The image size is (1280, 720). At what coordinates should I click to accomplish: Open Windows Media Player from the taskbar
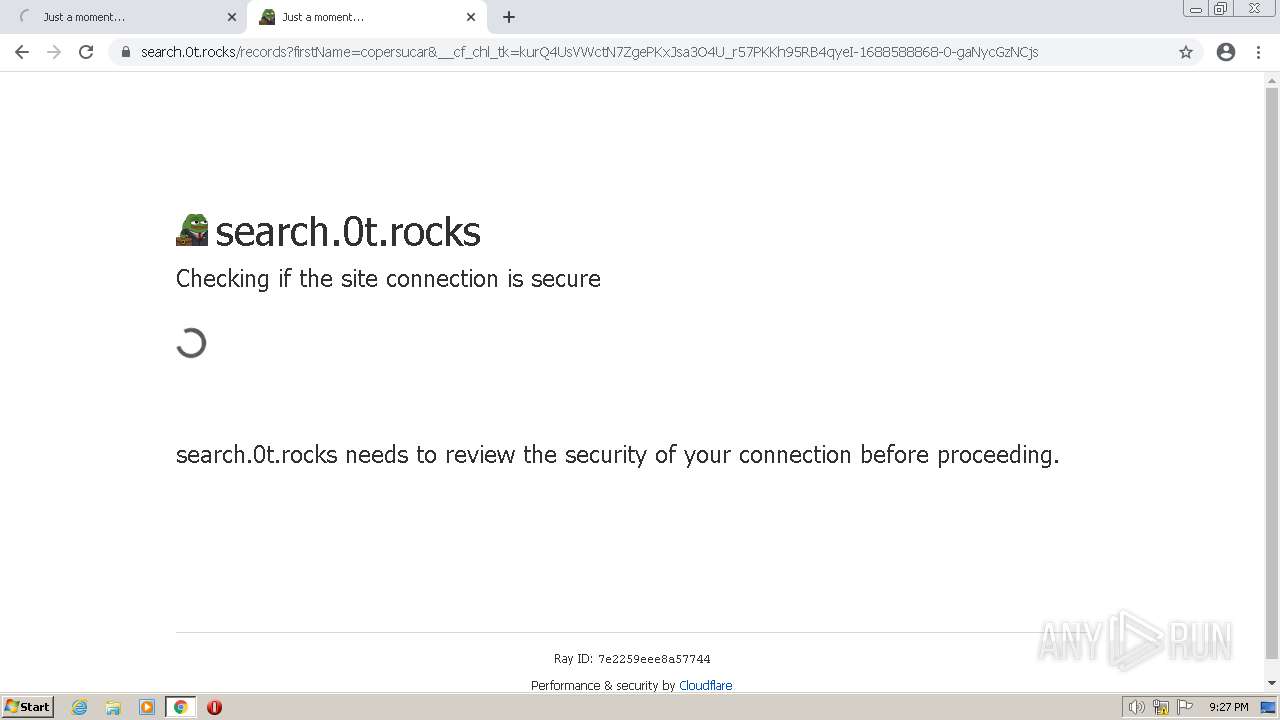tap(147, 707)
